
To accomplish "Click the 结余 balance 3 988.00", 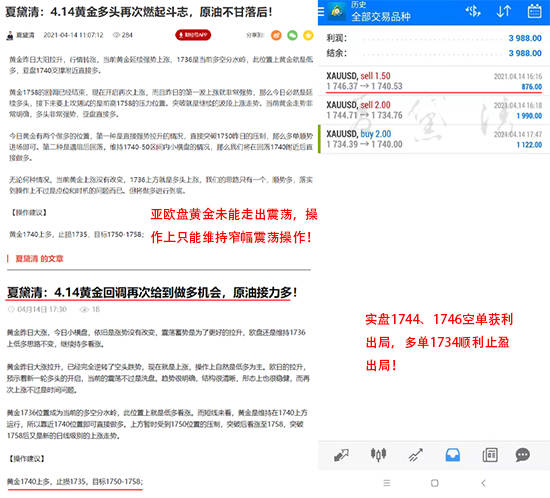I will [x=525, y=53].
